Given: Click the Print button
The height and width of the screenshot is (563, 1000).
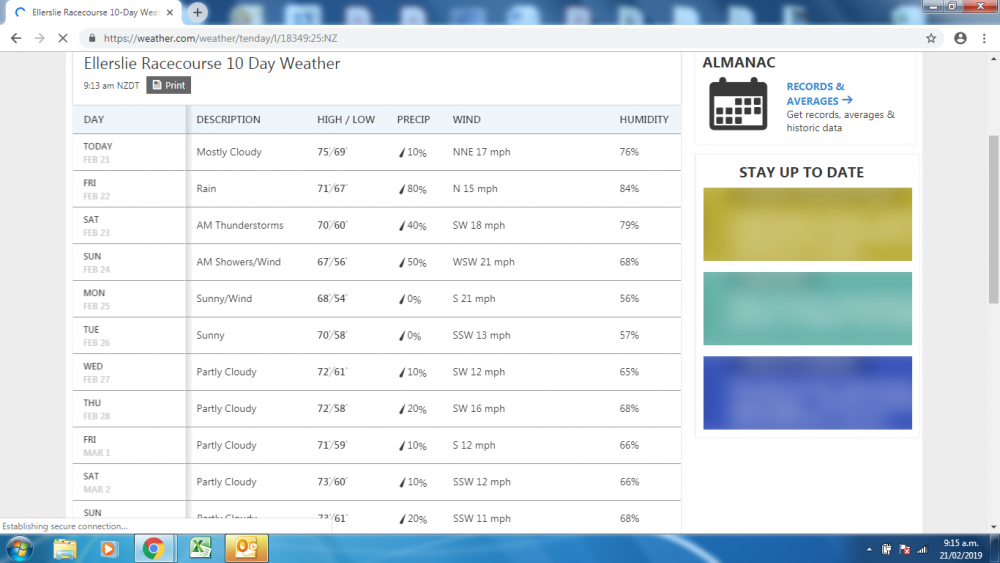Looking at the screenshot, I should [168, 85].
